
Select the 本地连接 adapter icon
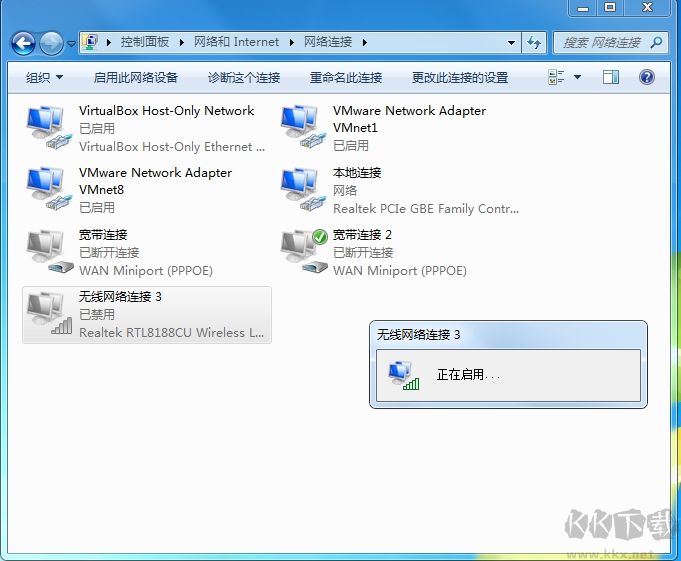303,189
